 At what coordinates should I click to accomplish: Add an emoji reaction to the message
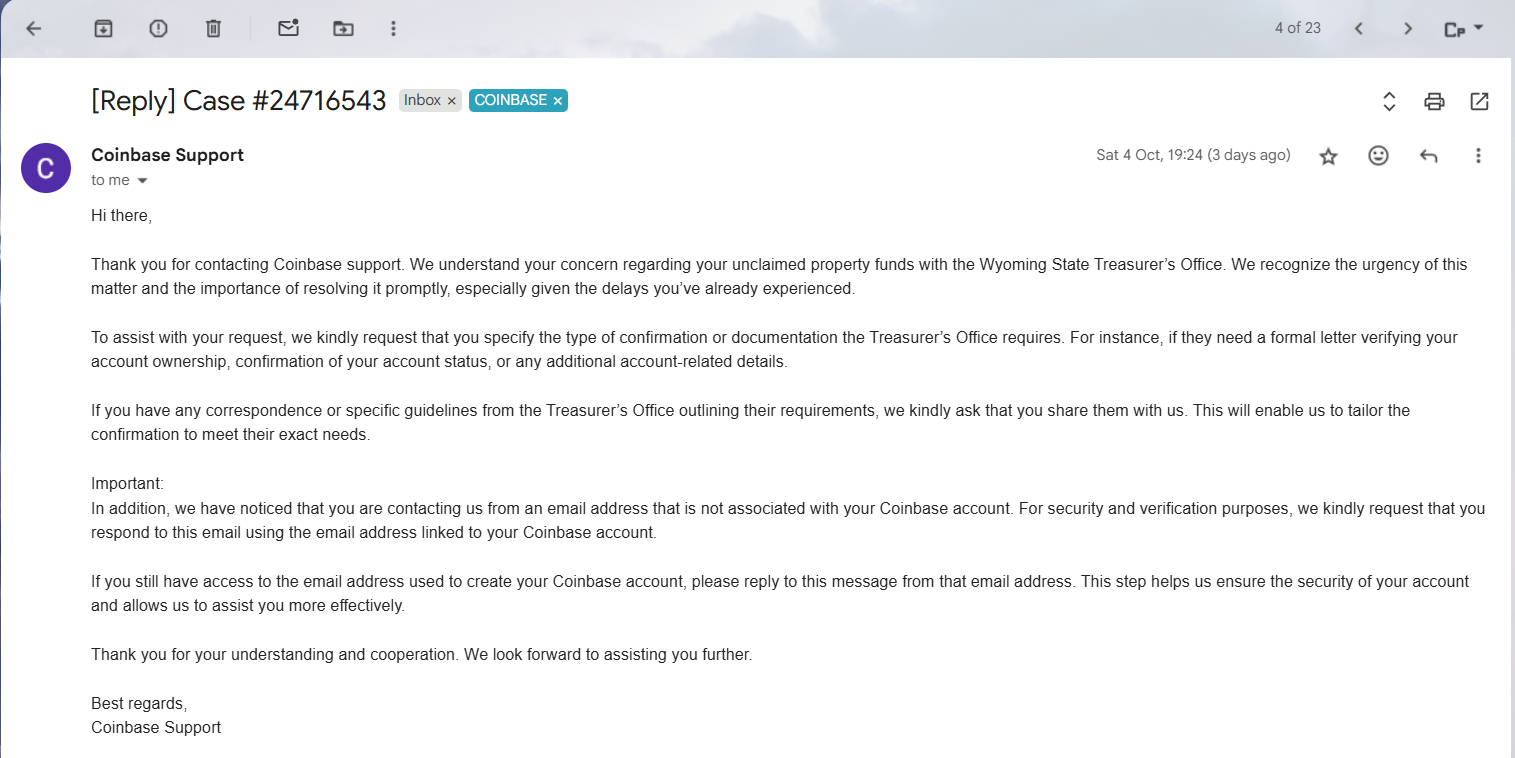1378,156
